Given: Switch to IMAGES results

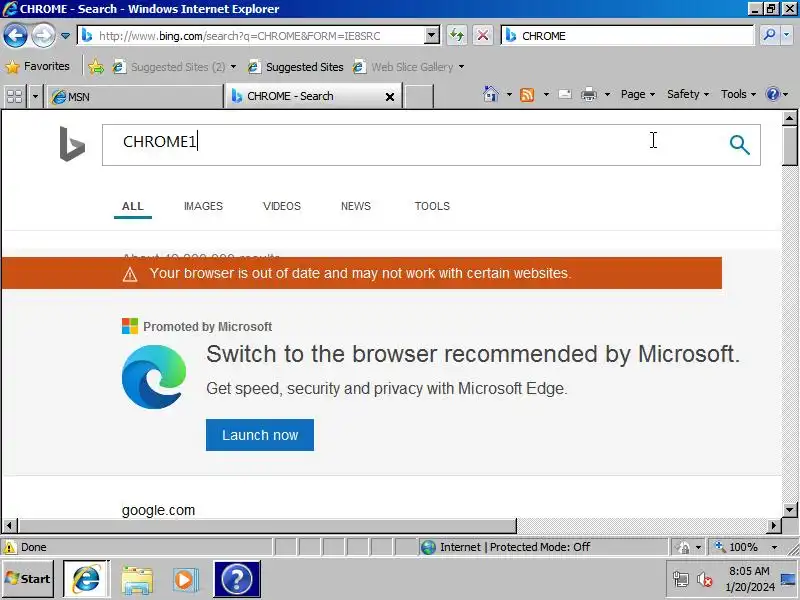Looking at the screenshot, I should (203, 206).
